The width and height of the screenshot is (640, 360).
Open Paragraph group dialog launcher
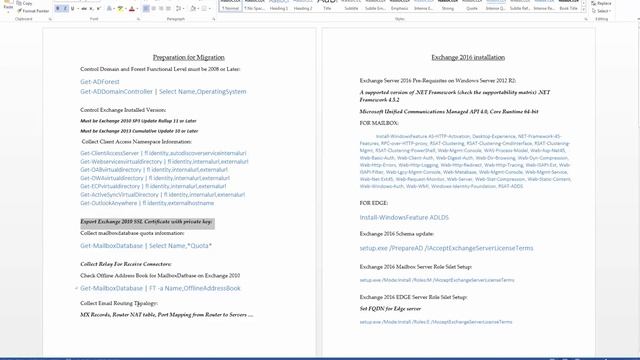[x=213, y=19]
